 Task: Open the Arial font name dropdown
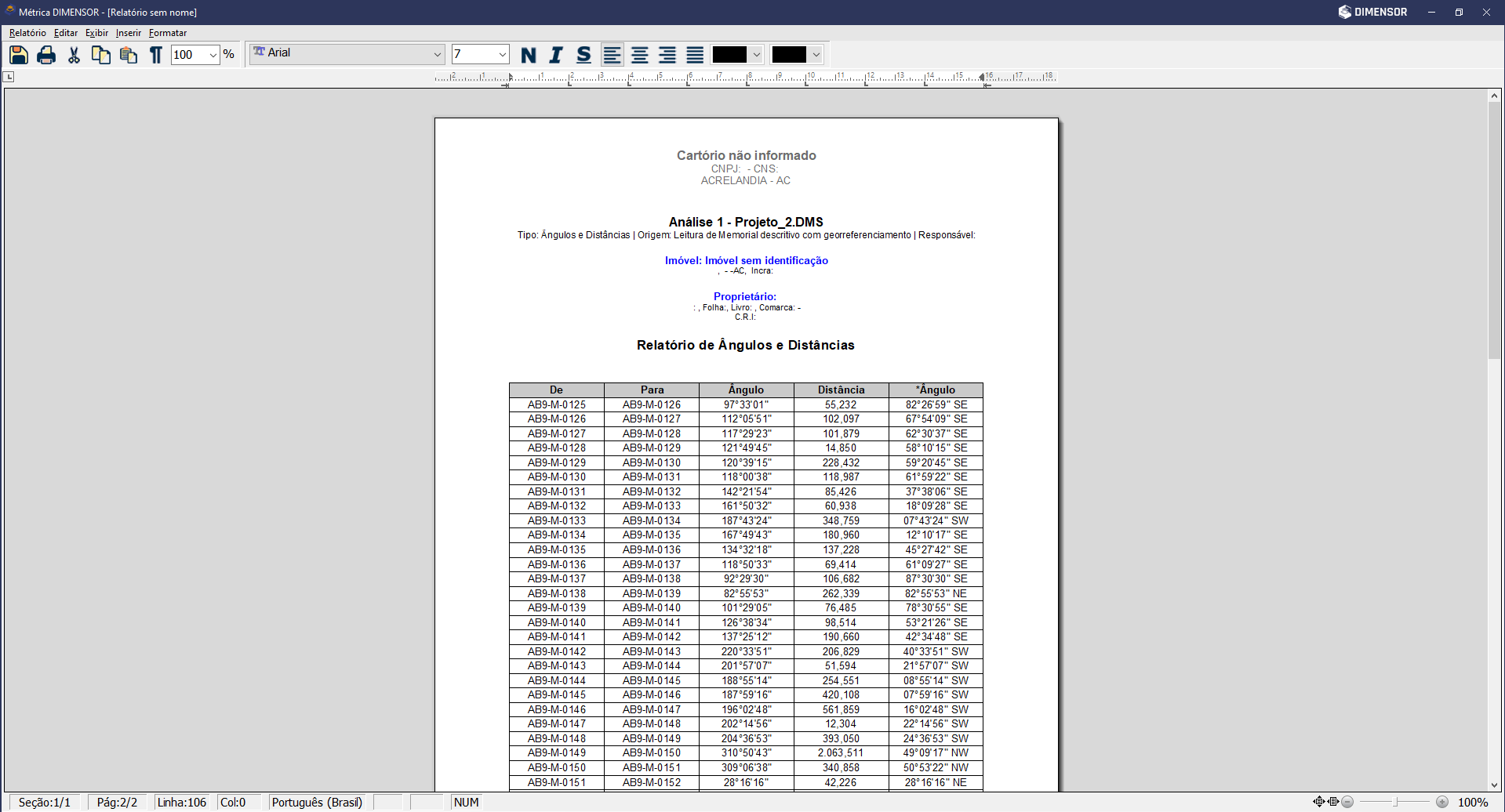coord(438,55)
